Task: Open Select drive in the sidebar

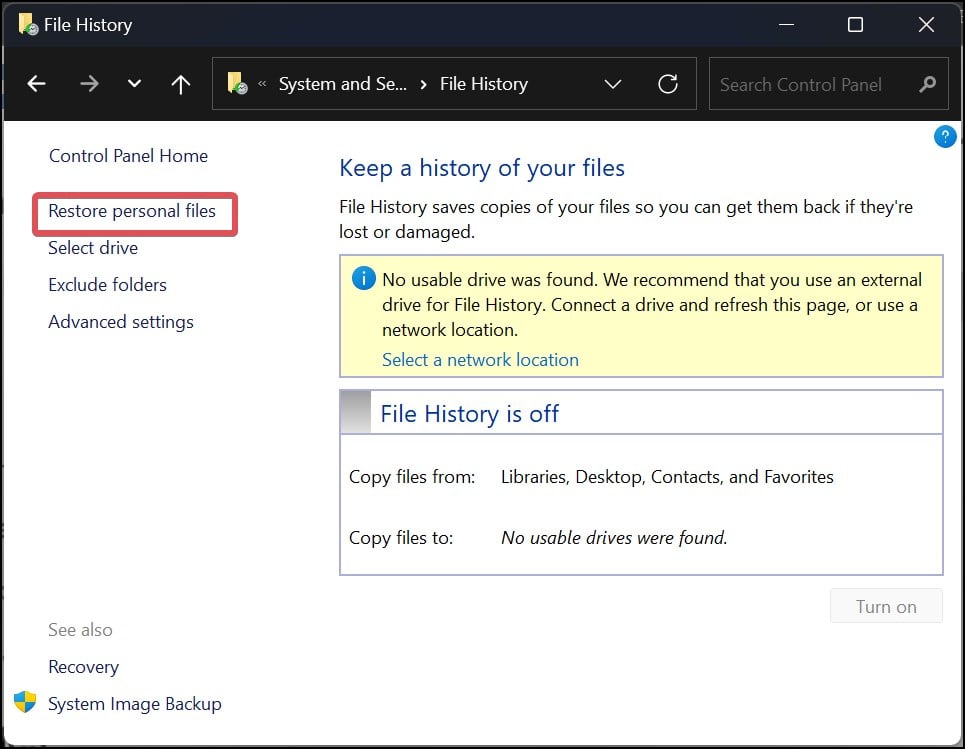Action: [x=93, y=248]
